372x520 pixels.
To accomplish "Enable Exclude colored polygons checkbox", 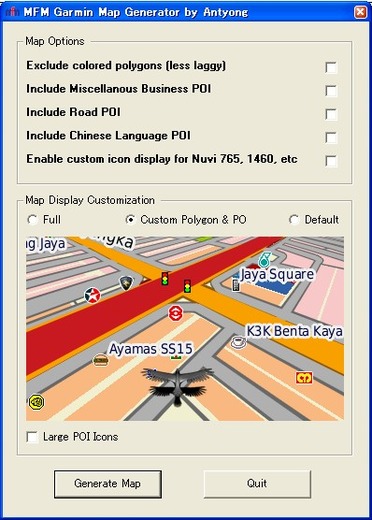I will pyautogui.click(x=331, y=68).
